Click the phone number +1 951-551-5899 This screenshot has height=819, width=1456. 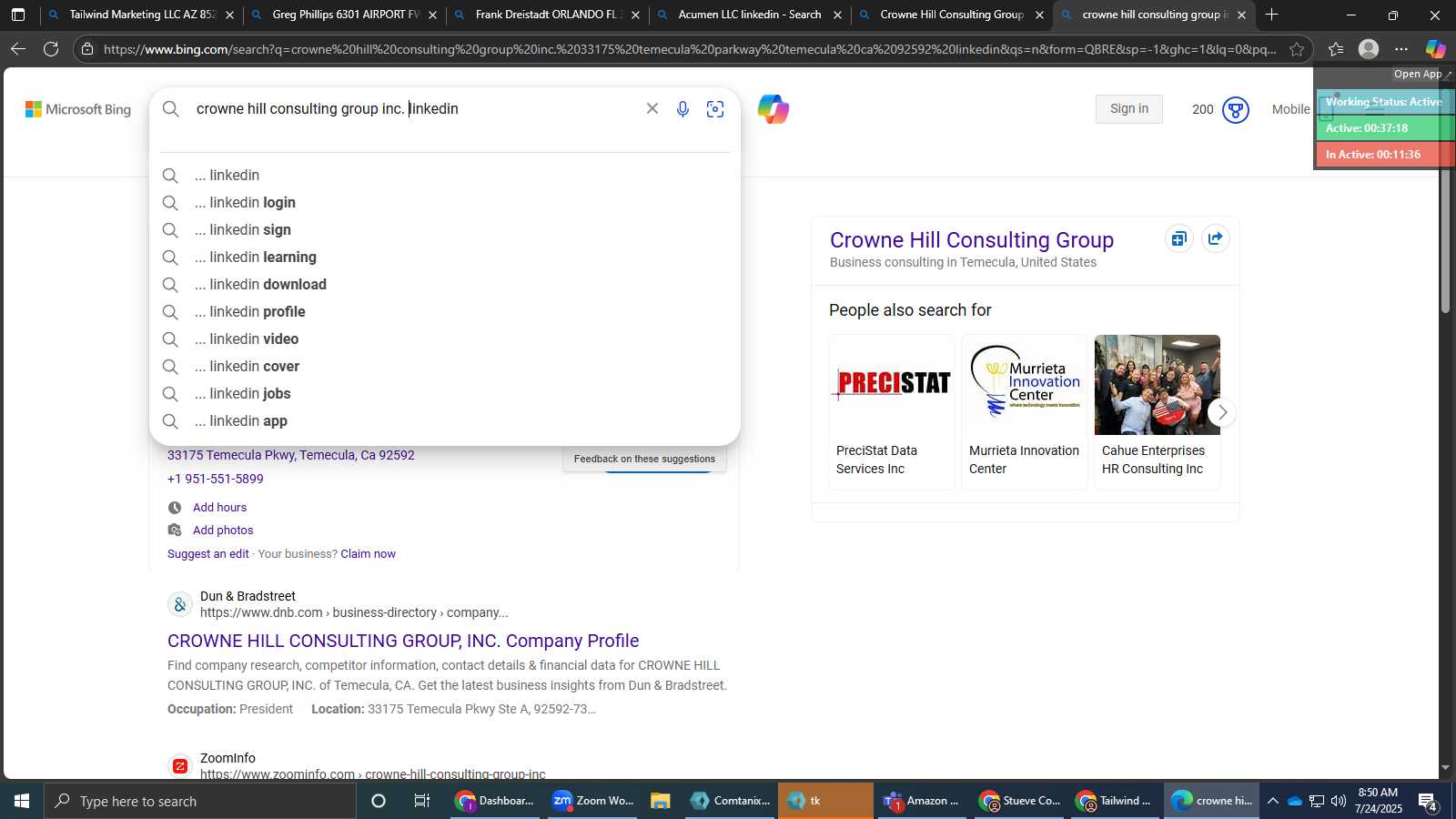[216, 479]
